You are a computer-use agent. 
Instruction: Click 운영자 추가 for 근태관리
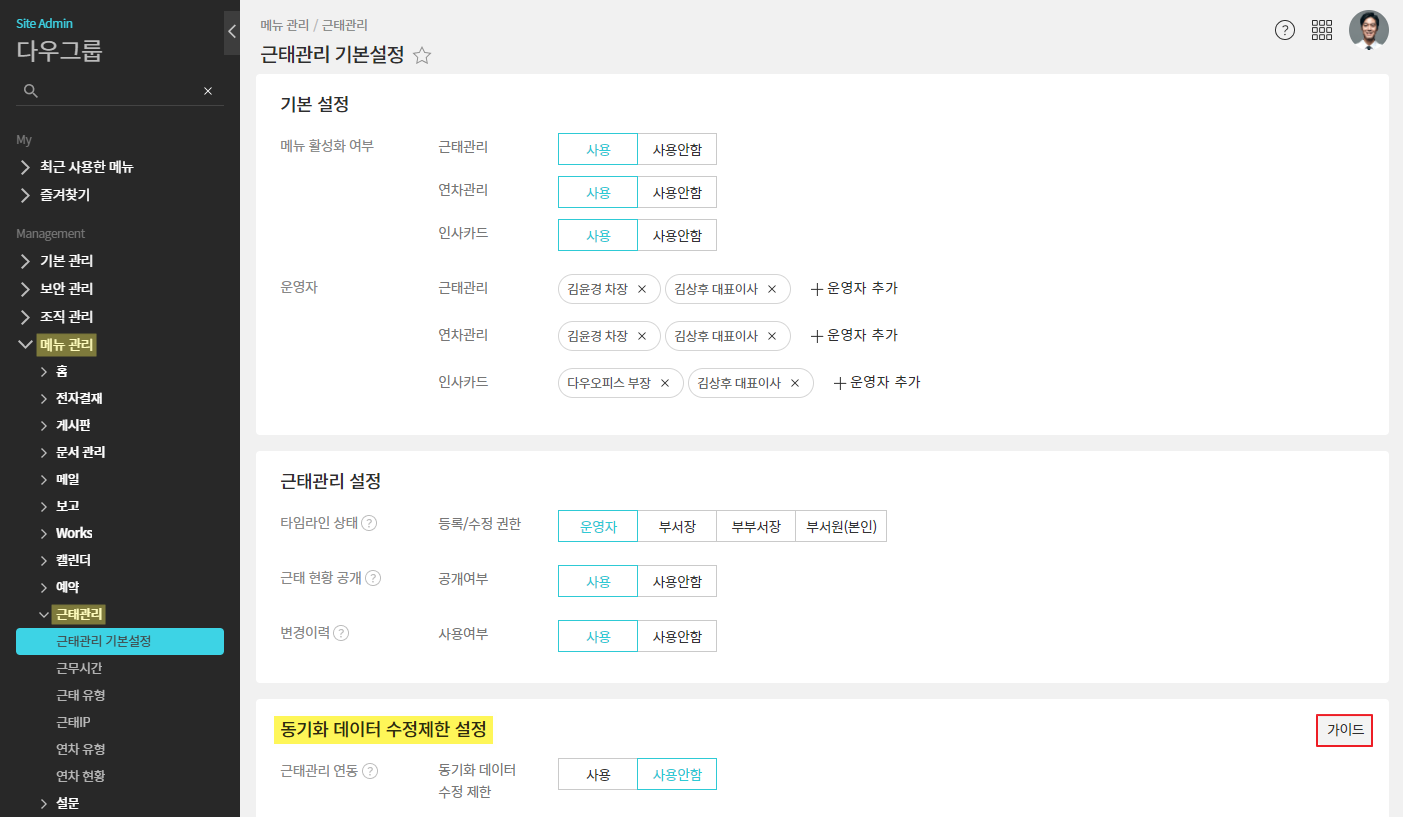[x=854, y=288]
